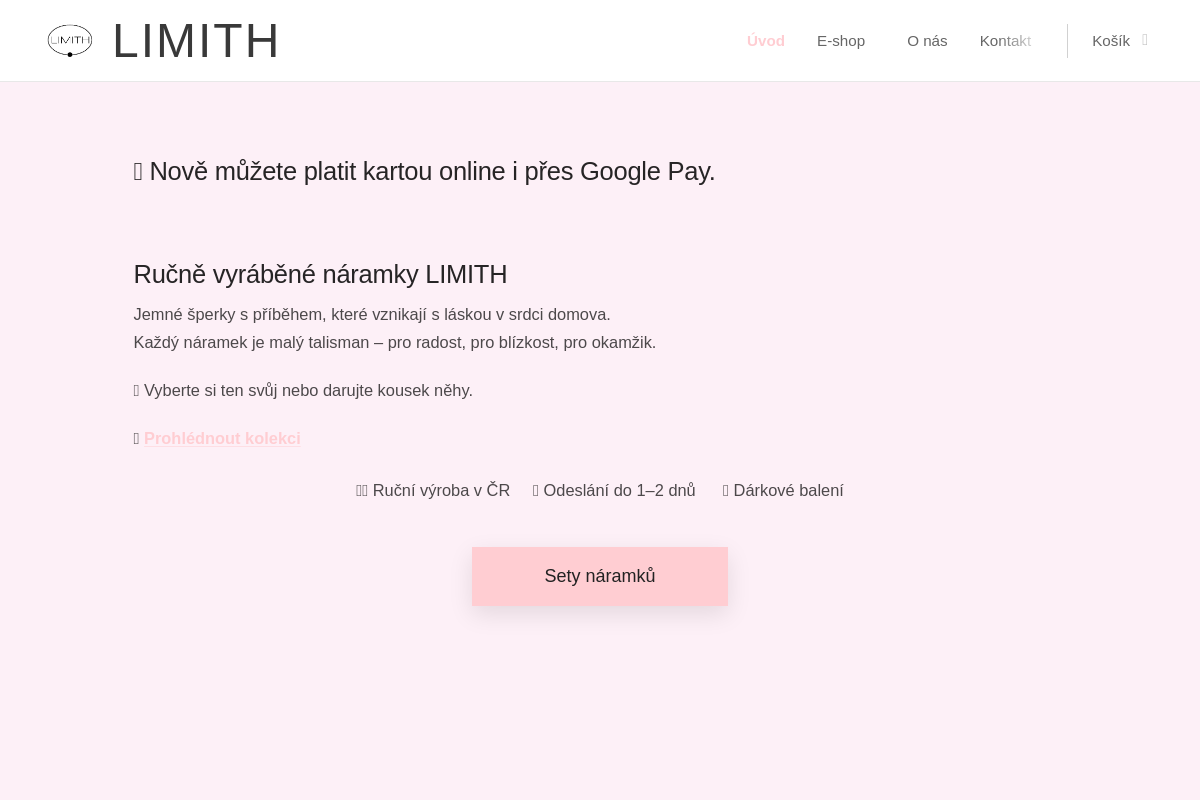Viewport: 1200px width, 800px height.
Task: Click the Ruční výroba v ČR badge icon
Action: pos(362,490)
